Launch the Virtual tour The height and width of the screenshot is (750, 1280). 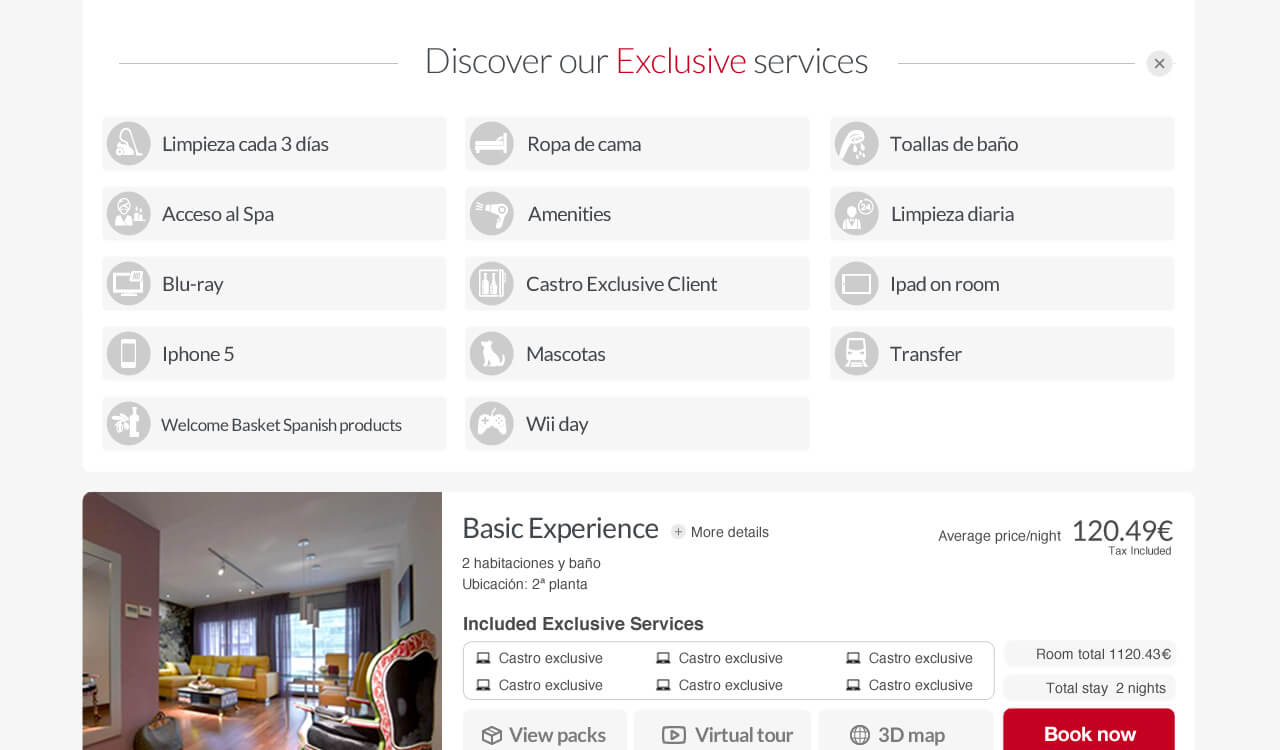tap(727, 735)
